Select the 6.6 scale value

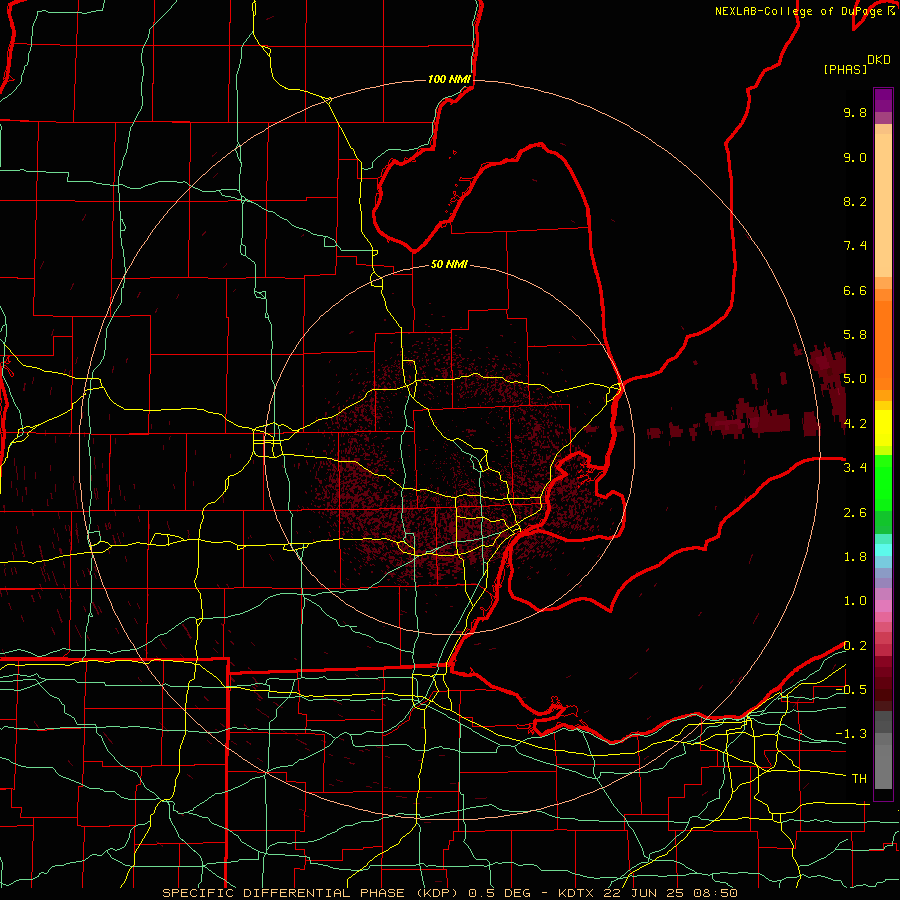(855, 290)
